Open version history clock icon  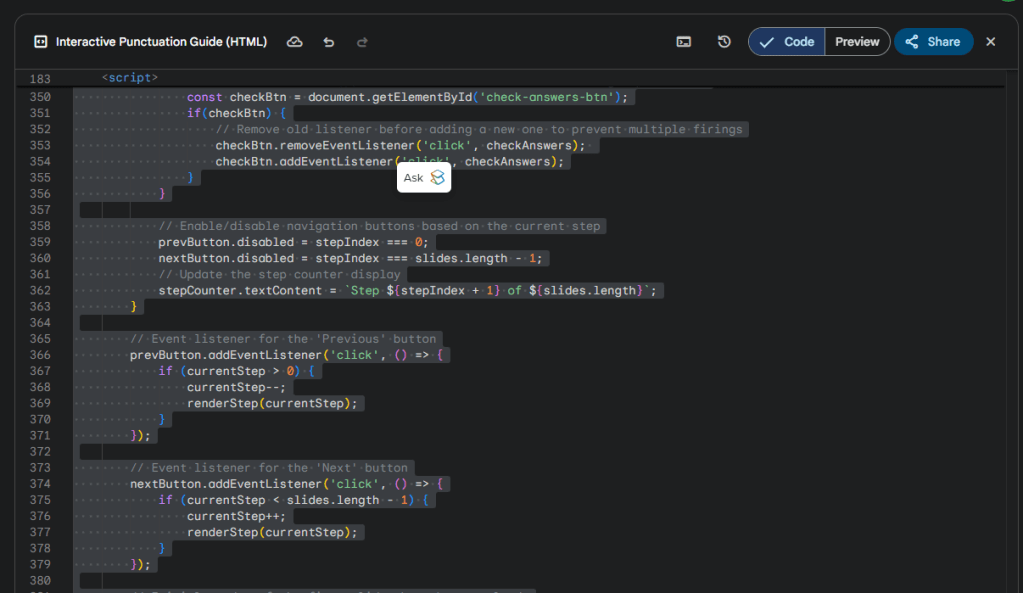tap(724, 42)
